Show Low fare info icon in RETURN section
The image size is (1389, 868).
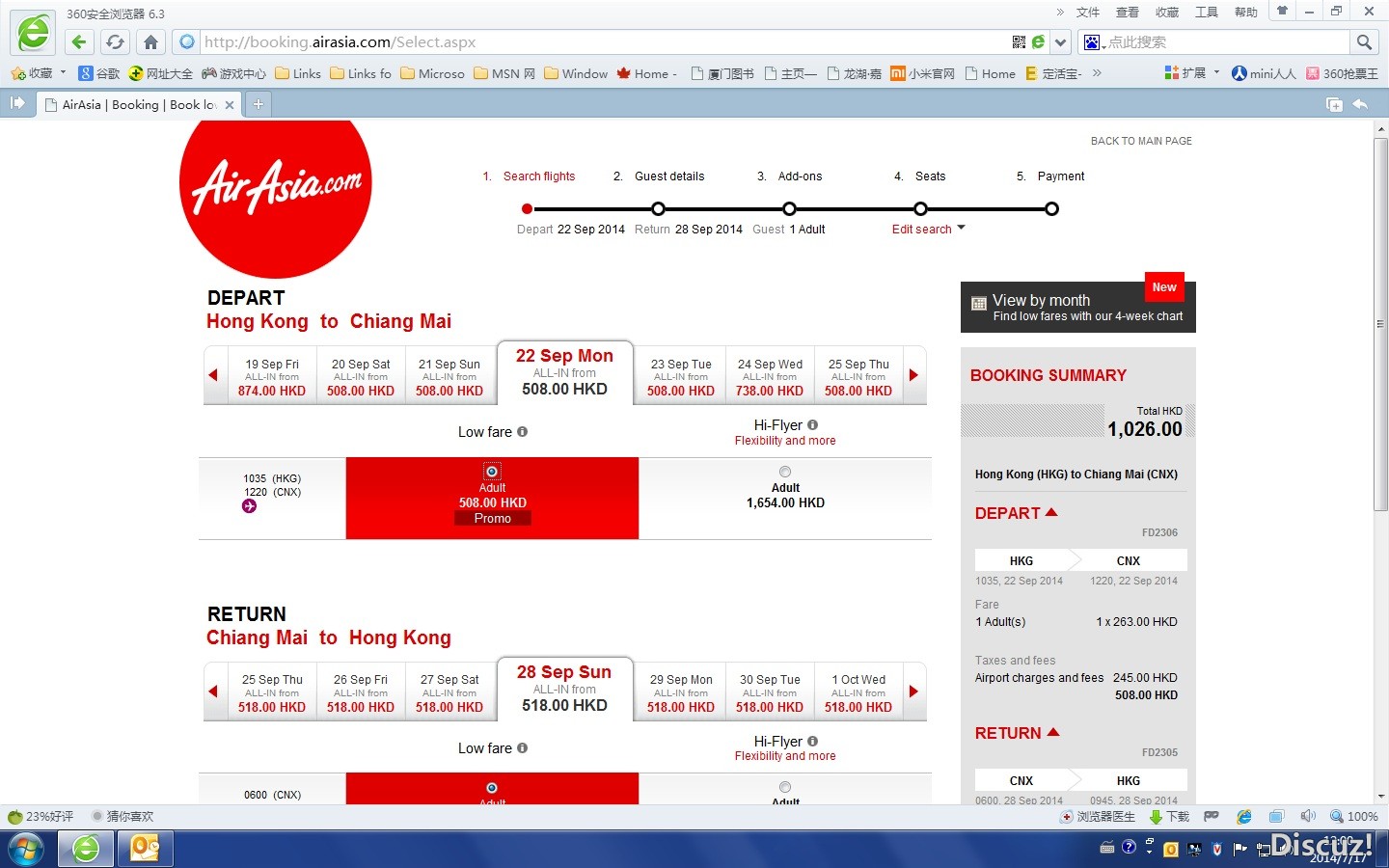click(x=522, y=748)
